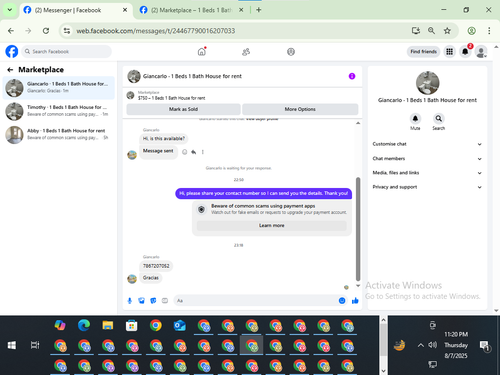Click the Search Facebook field
500x375 pixels.
(67, 52)
